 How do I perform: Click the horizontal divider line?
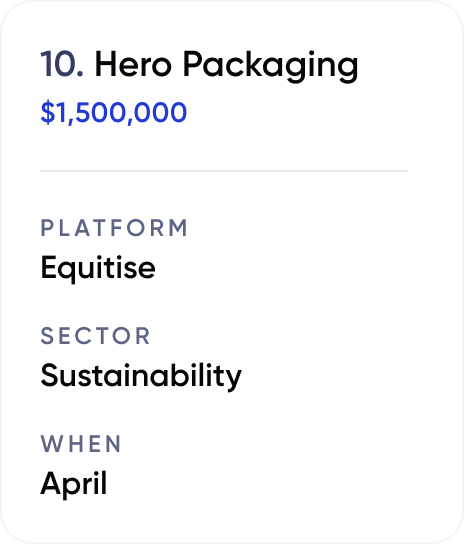click(224, 171)
